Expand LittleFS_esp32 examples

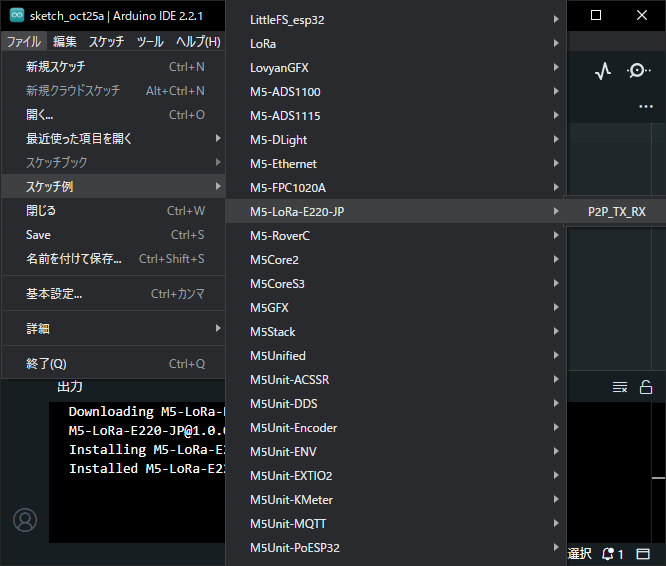(x=396, y=20)
